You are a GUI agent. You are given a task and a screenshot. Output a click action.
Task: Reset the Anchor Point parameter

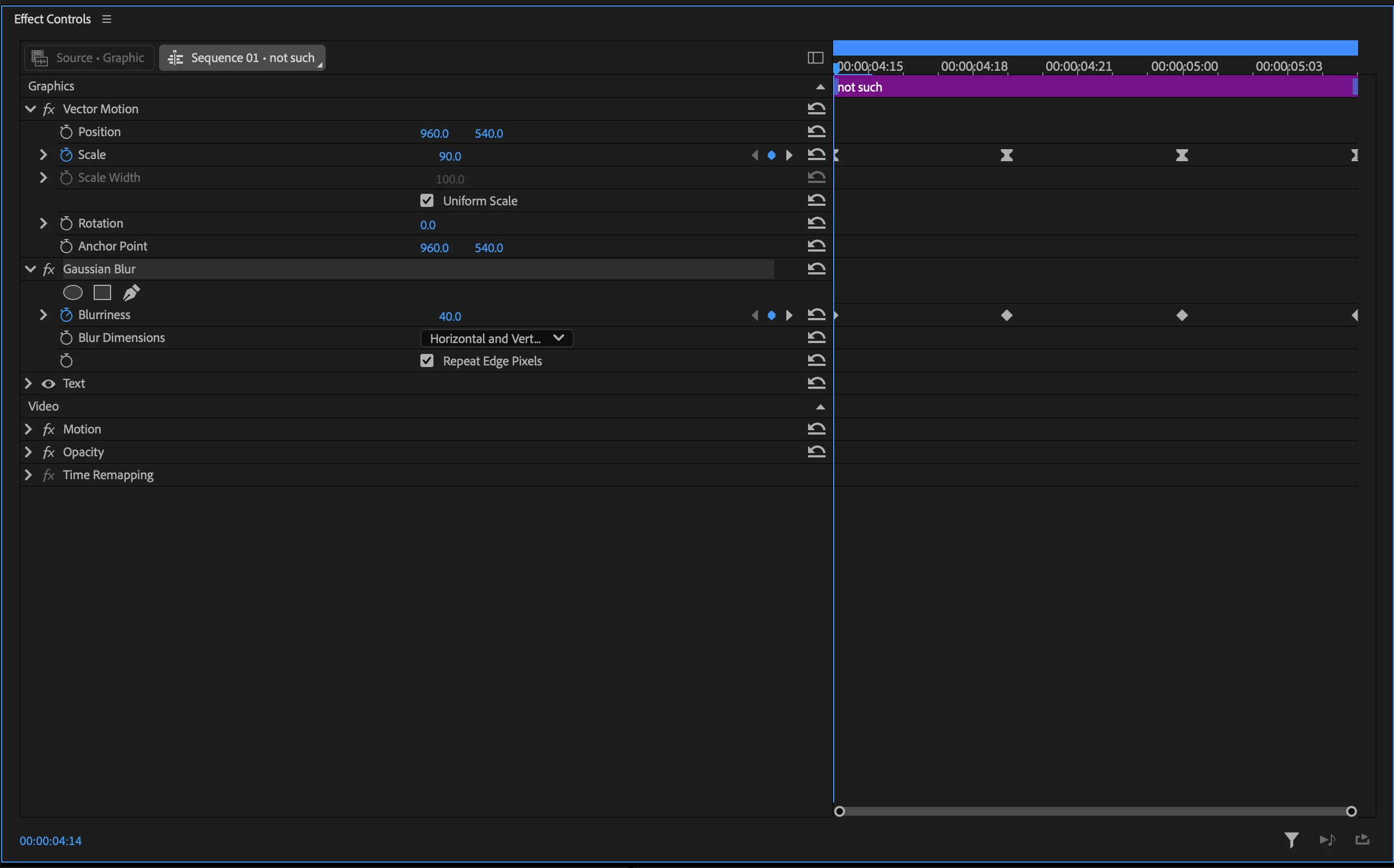(x=816, y=246)
